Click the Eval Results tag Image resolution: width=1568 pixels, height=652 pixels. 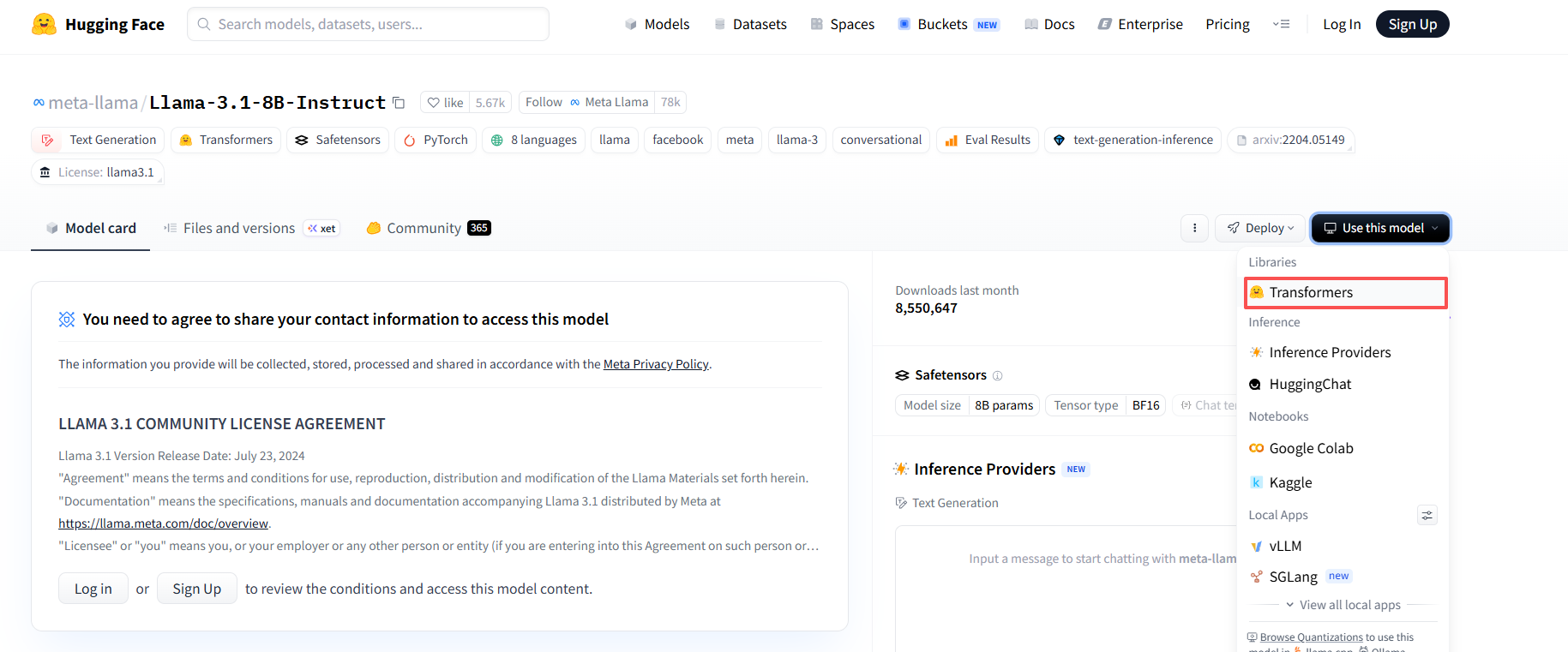pyautogui.click(x=988, y=140)
